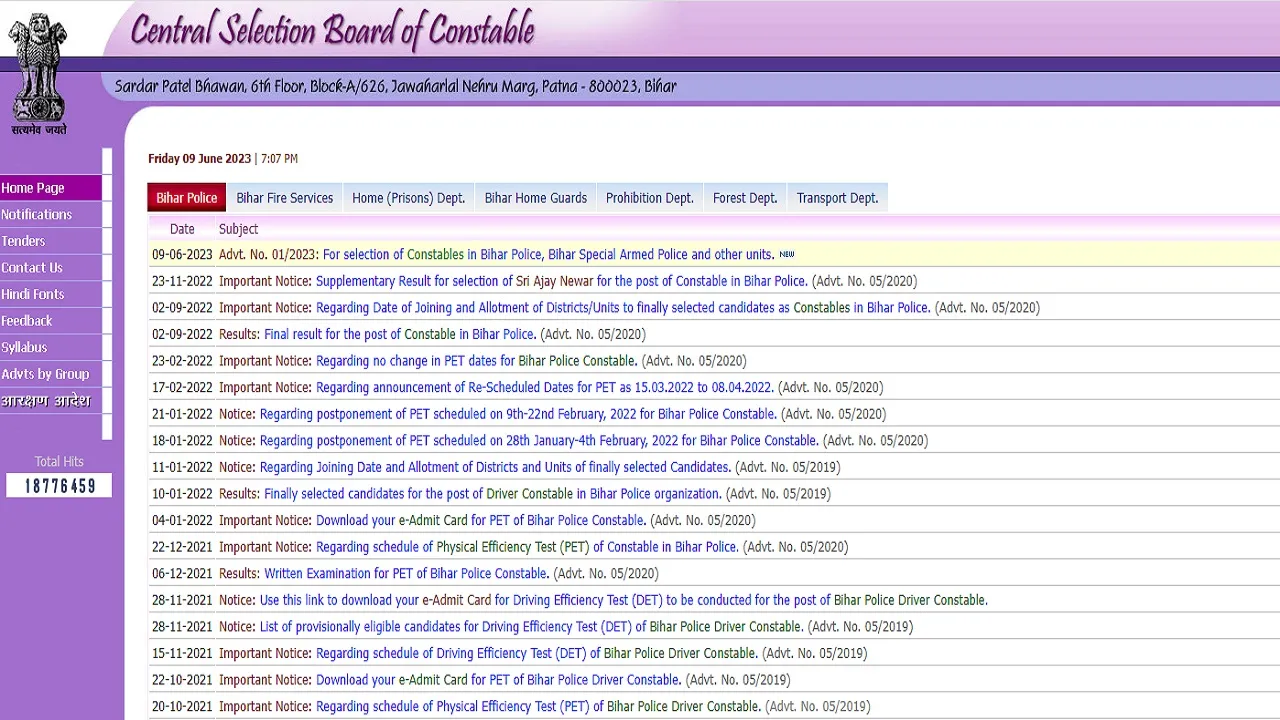Screen dimensions: 1280x720
Task: Select the Transport Dept. tab
Action: point(838,198)
